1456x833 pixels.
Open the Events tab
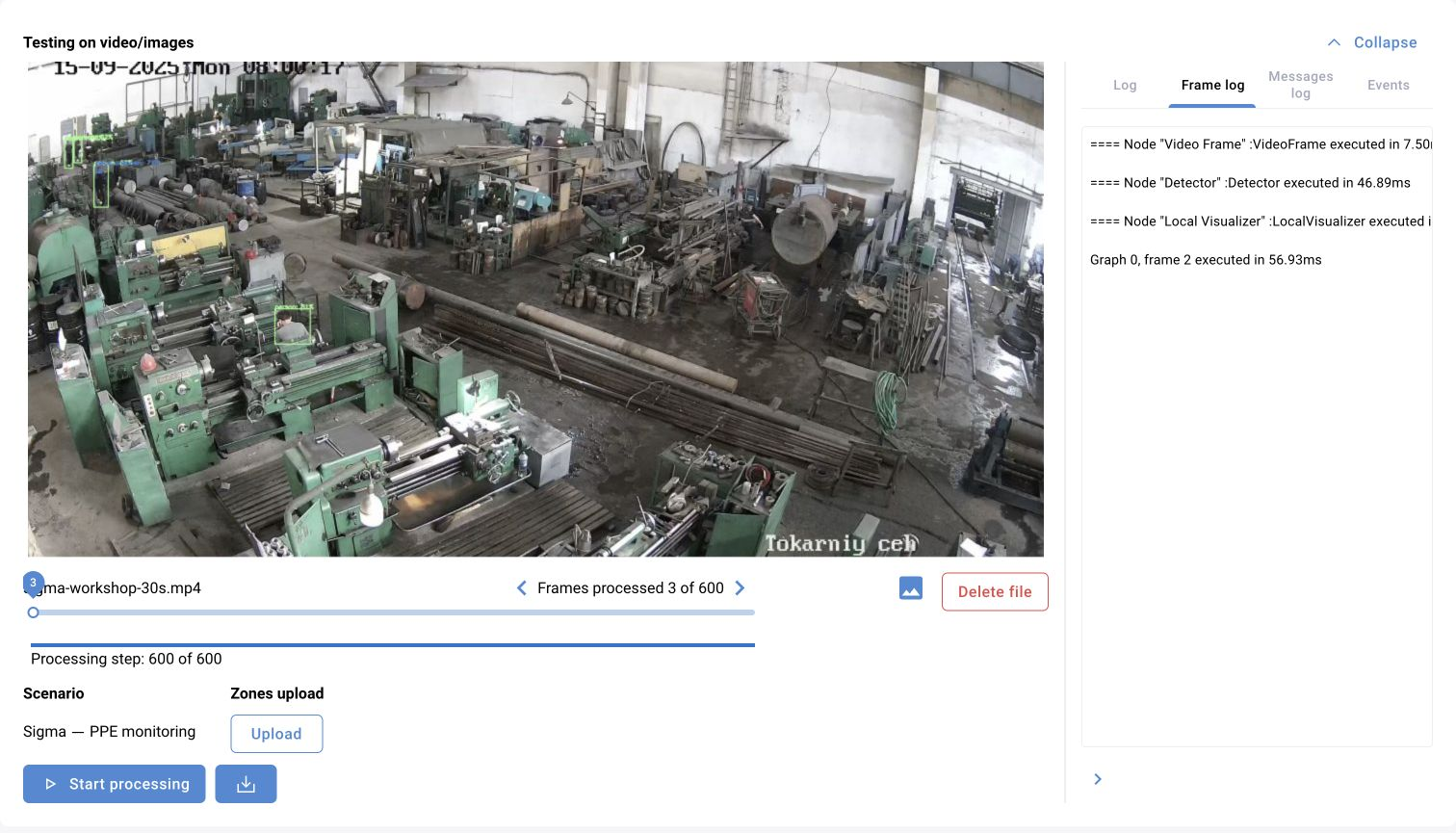[1388, 85]
